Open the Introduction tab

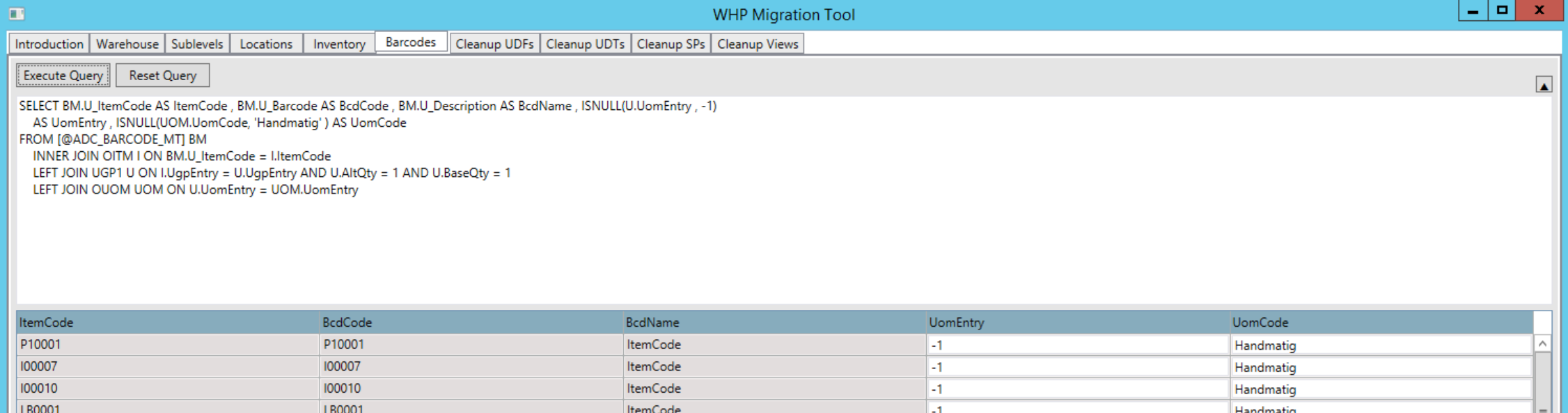49,44
